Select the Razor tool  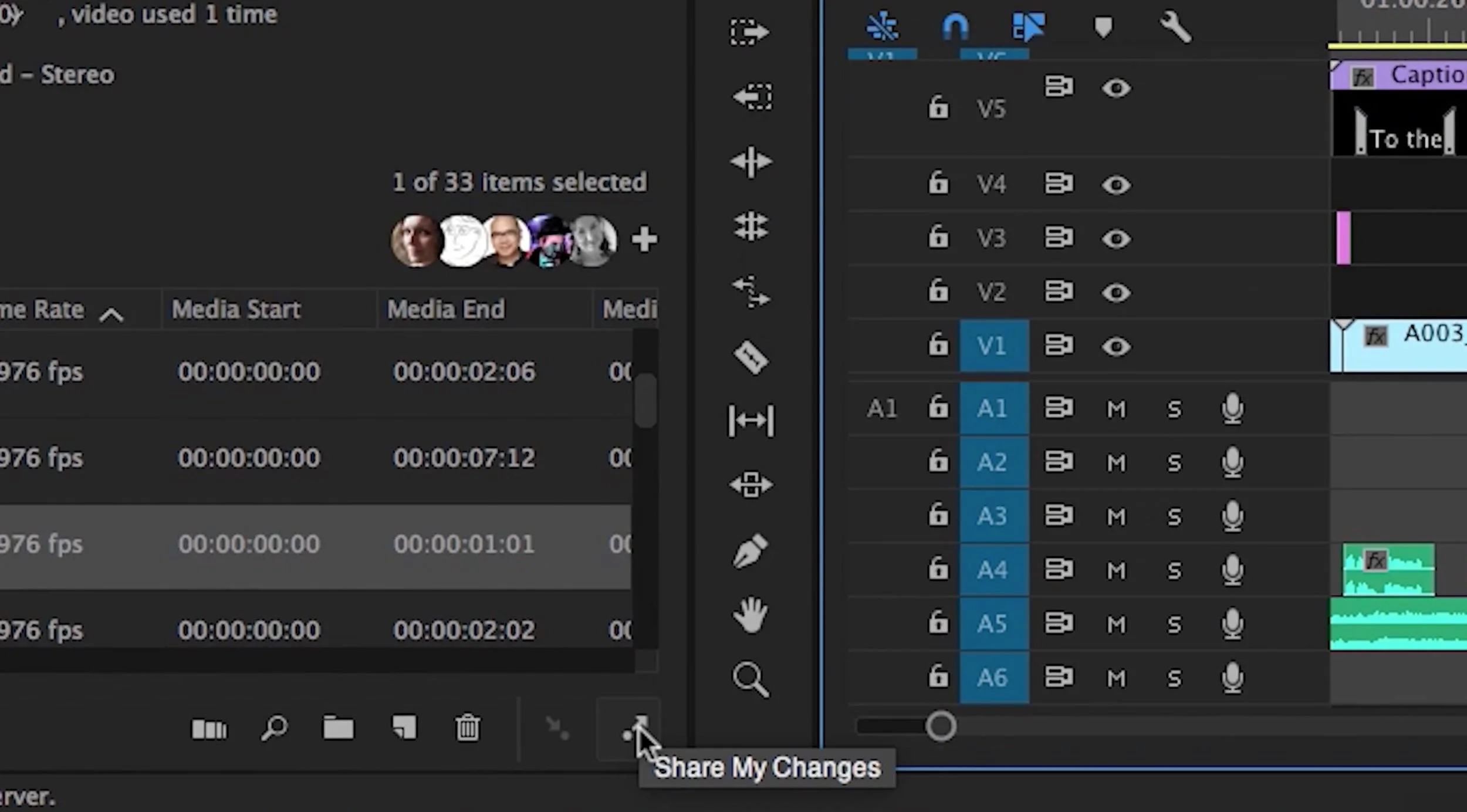751,357
